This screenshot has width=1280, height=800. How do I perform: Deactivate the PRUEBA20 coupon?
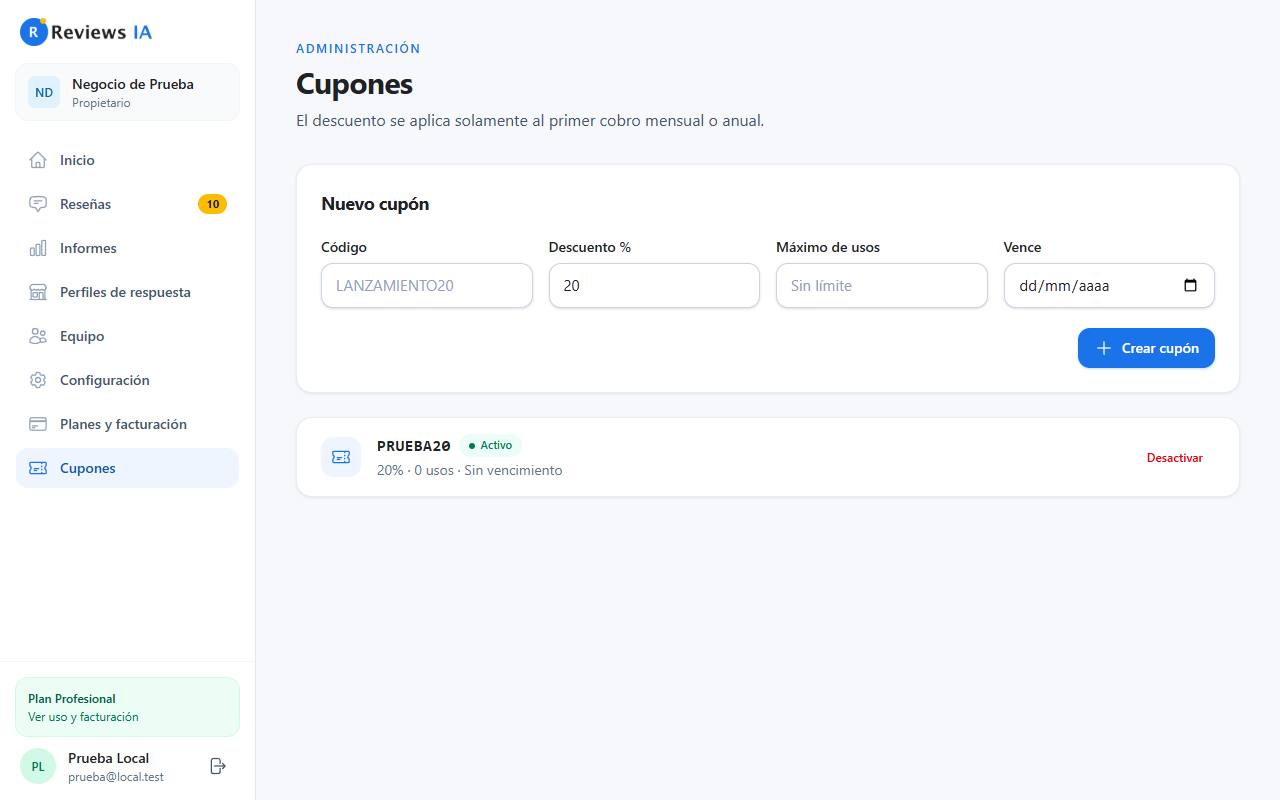1175,457
